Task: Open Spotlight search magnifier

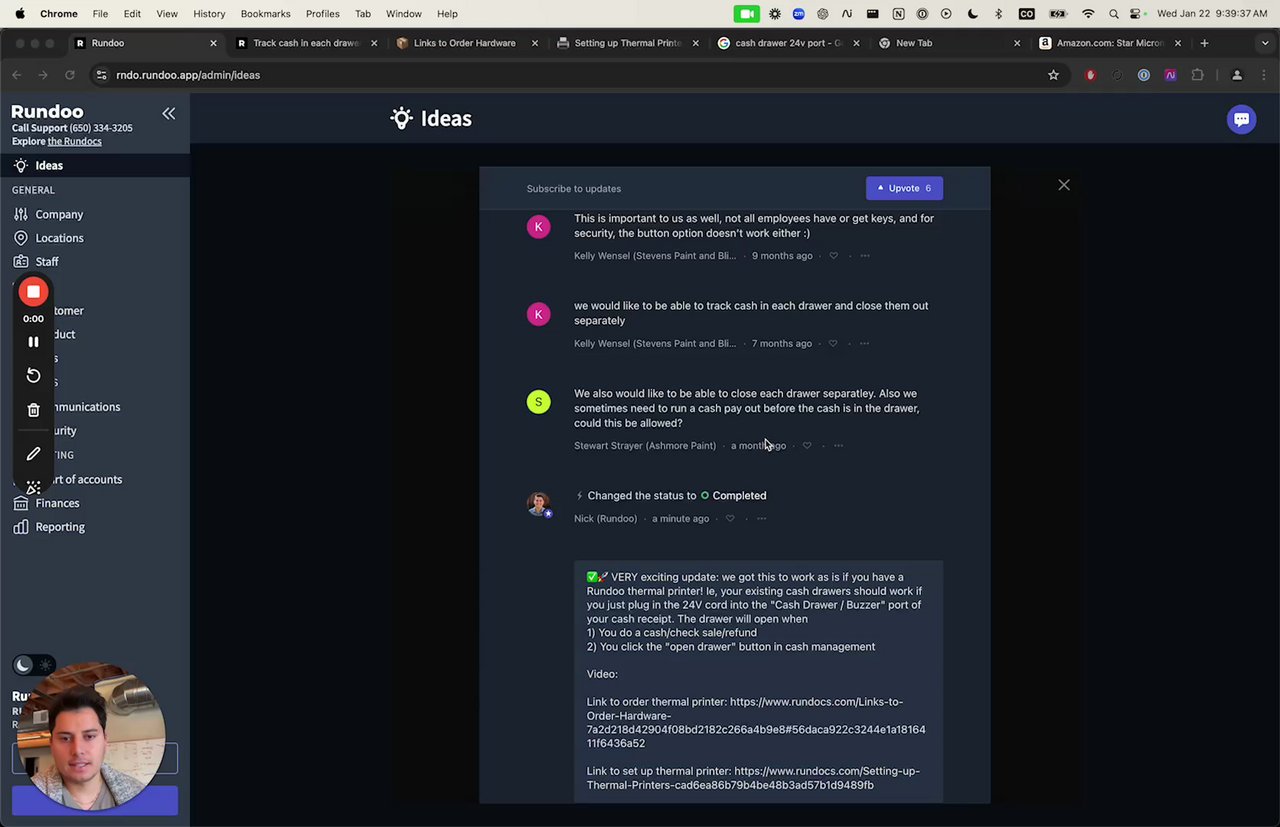Action: 1113,14
